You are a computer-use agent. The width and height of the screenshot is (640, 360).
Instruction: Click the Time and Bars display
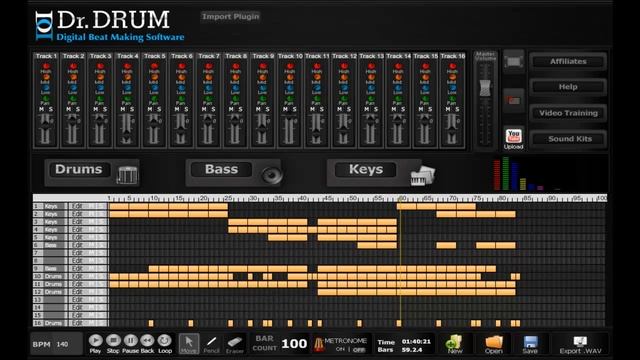(x=404, y=345)
